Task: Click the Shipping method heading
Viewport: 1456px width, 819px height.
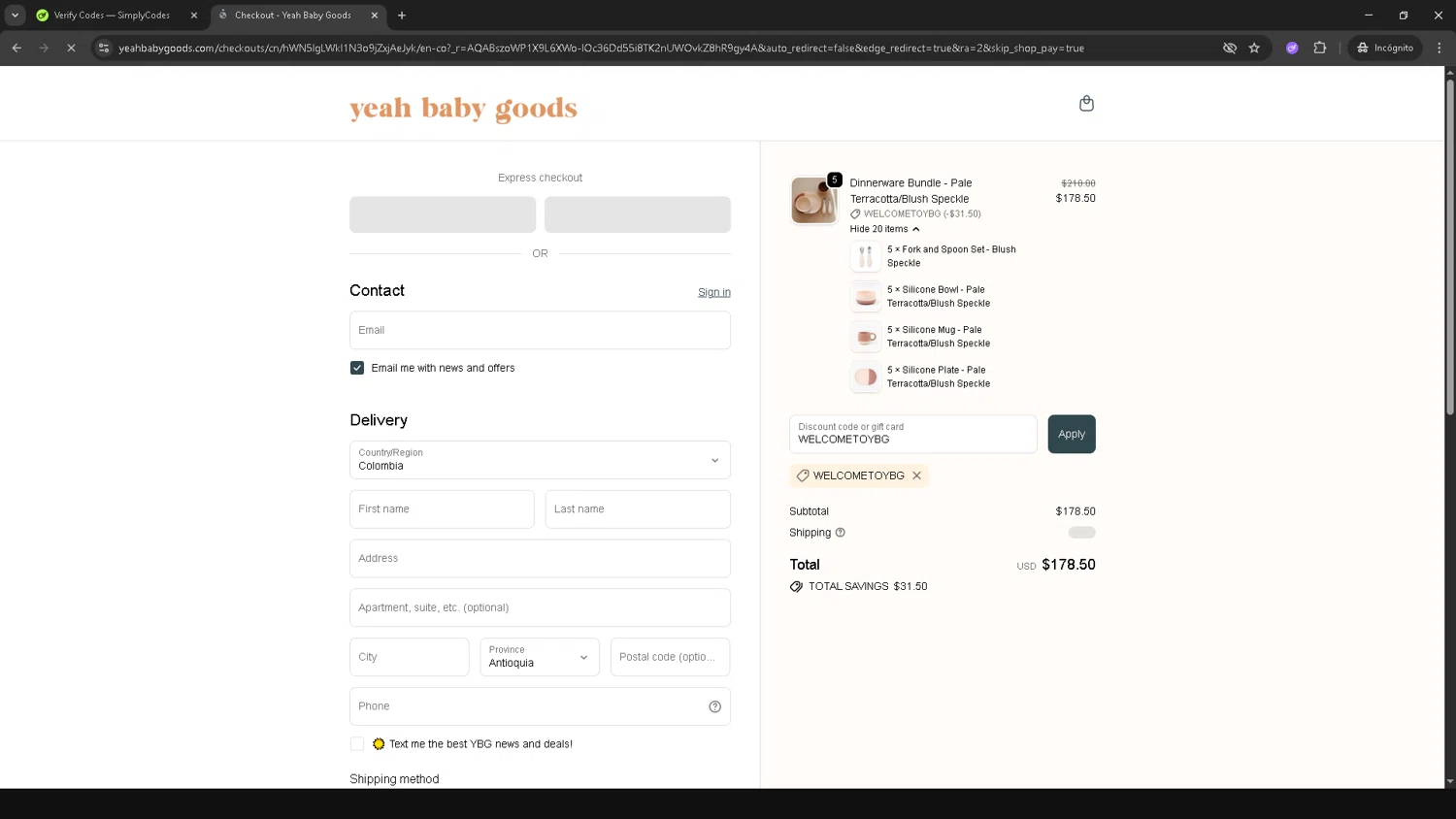Action: click(394, 779)
